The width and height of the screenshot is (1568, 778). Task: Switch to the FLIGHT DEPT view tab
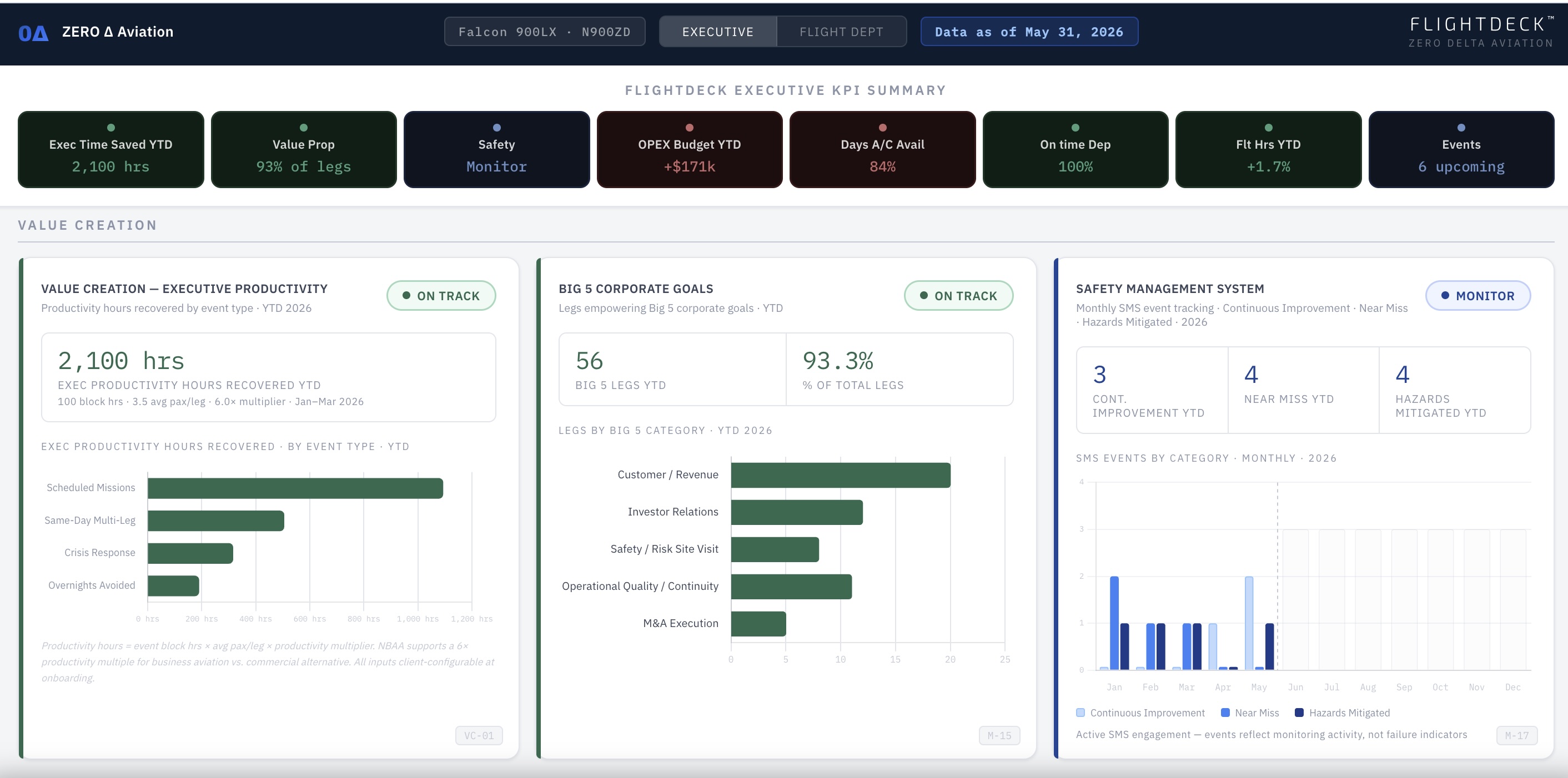point(841,32)
